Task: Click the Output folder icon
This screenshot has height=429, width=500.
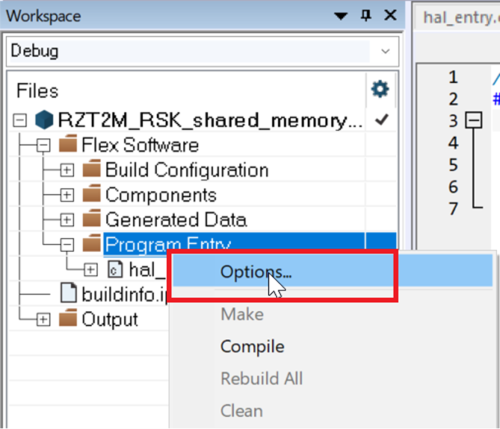Action: pyautogui.click(x=68, y=318)
